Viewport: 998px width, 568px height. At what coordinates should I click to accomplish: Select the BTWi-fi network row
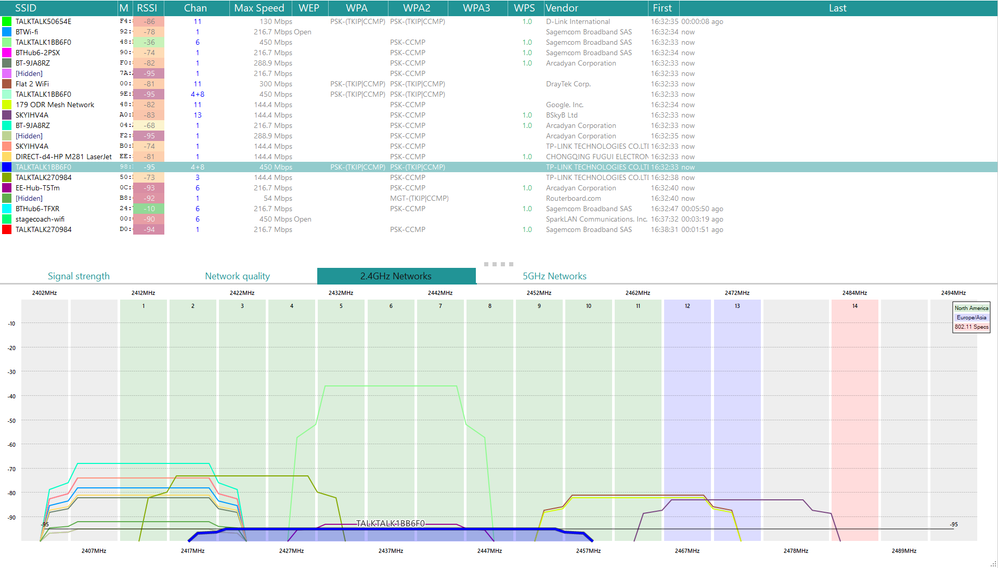pos(499,32)
